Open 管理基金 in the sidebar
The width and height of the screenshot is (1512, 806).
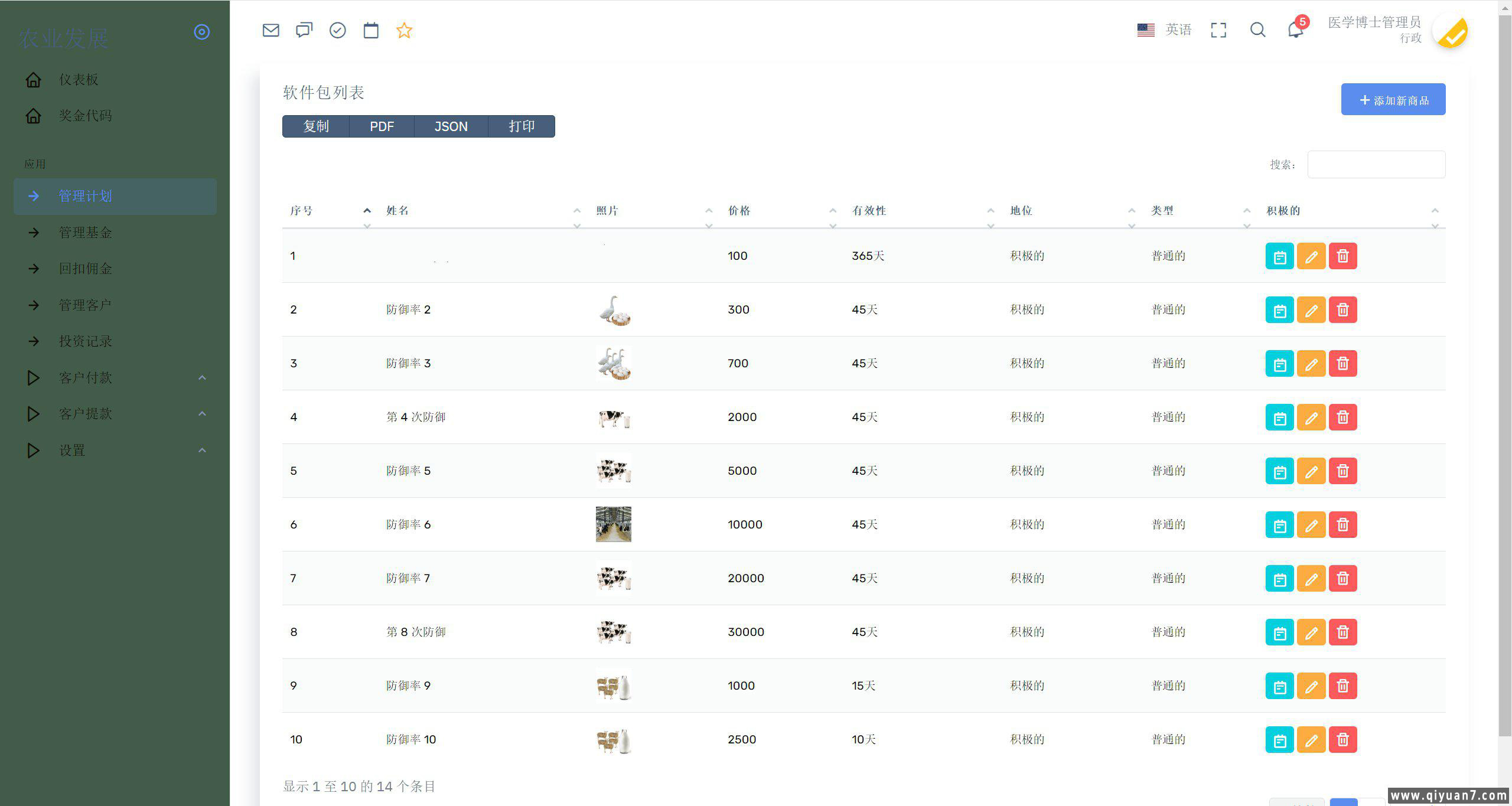(x=86, y=233)
